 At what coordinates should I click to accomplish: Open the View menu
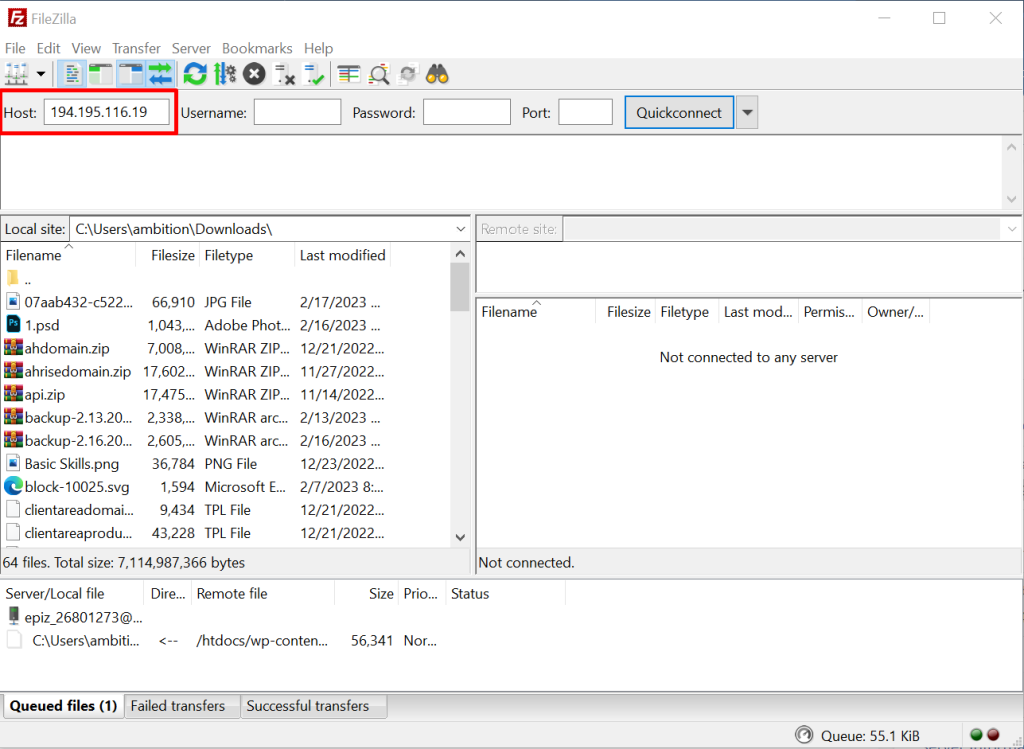tap(86, 48)
